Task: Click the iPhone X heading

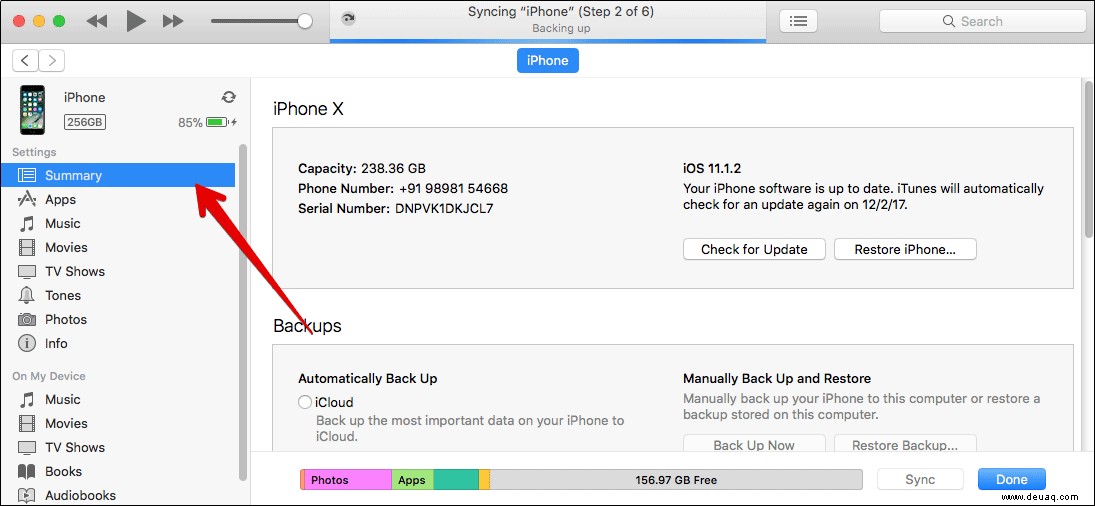Action: (308, 109)
